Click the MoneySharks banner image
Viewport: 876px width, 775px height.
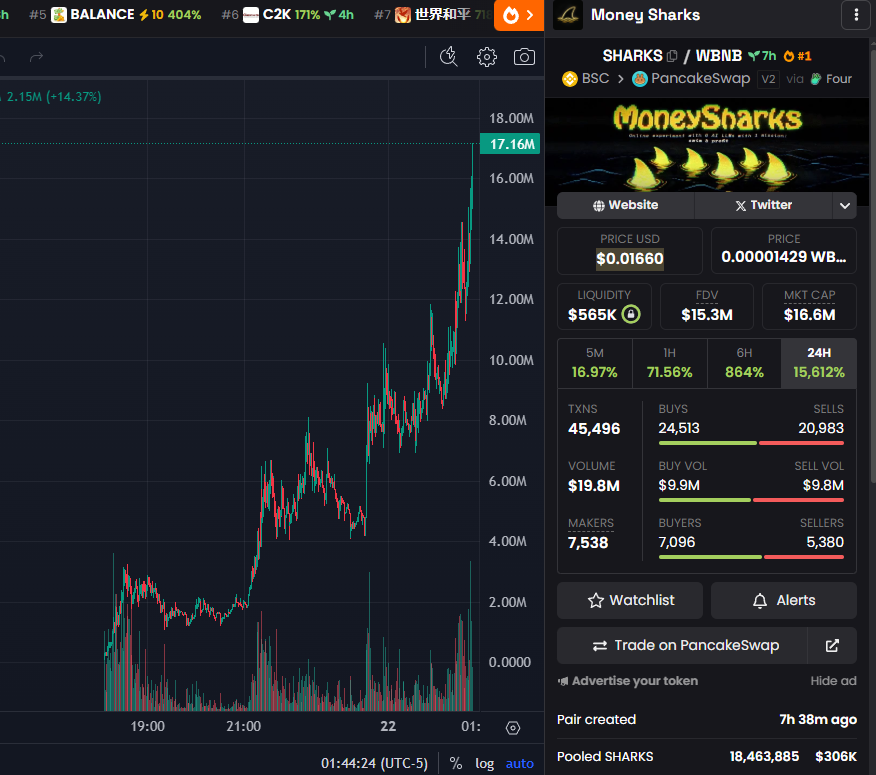(707, 145)
